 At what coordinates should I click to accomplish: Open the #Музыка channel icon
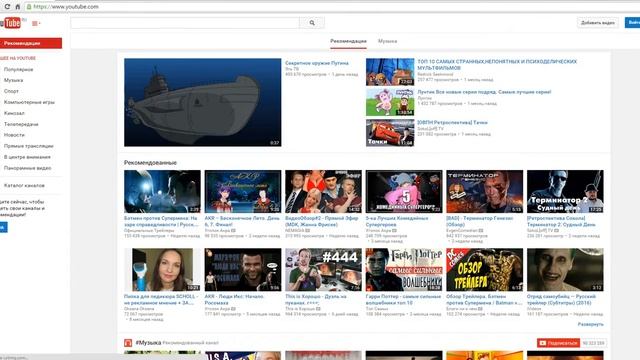point(128,343)
